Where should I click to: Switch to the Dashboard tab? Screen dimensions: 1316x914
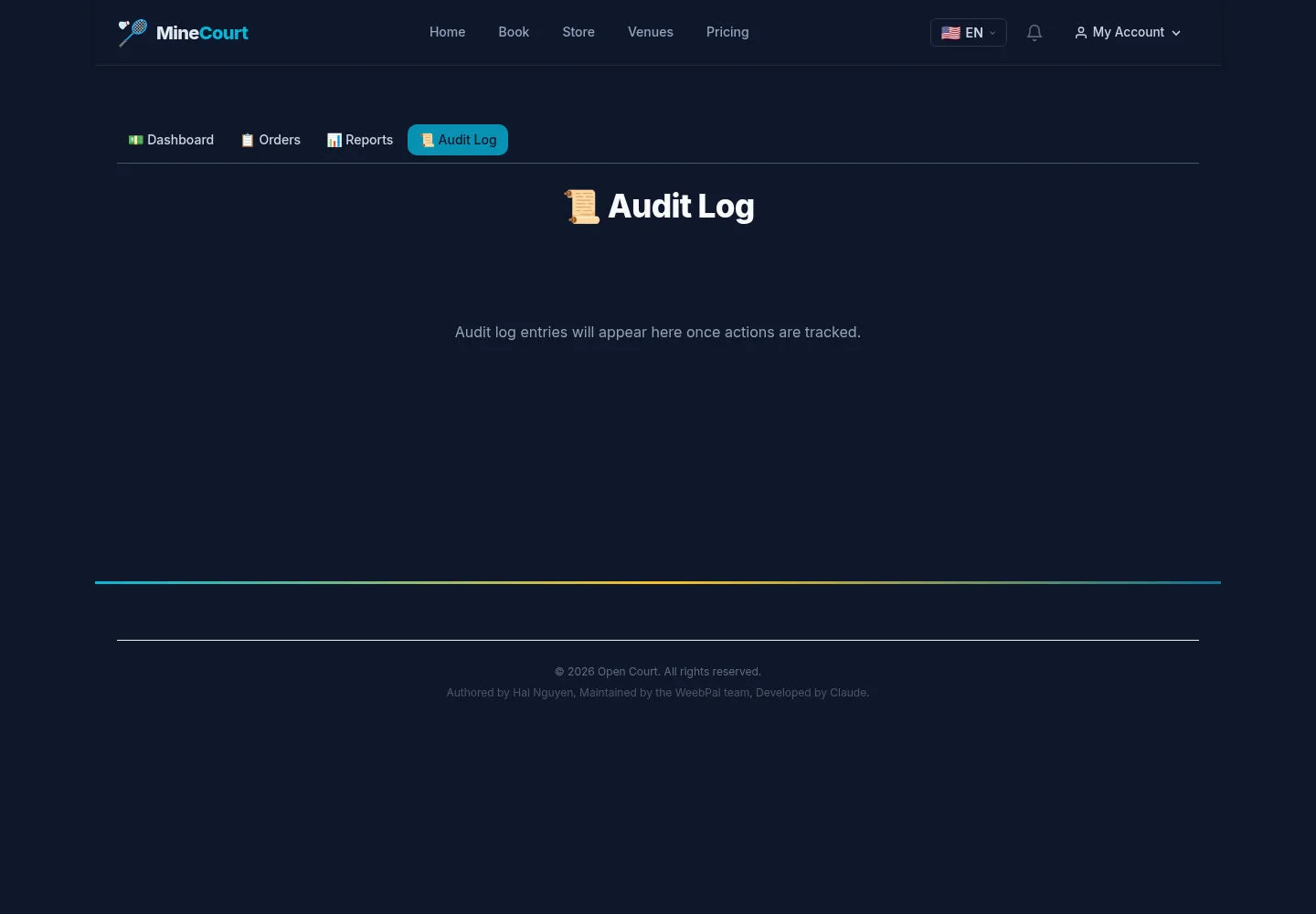(171, 140)
